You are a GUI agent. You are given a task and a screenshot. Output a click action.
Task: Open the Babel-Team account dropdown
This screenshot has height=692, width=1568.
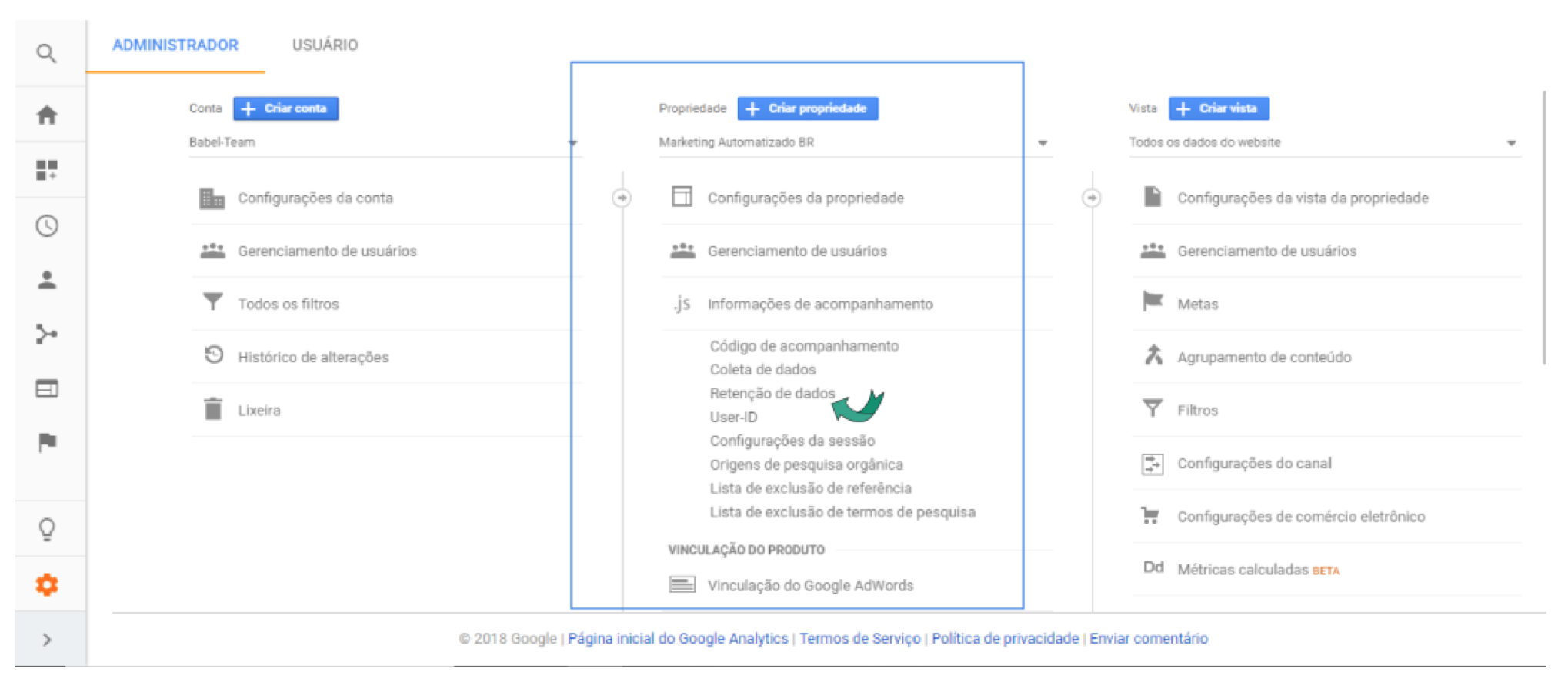(x=384, y=142)
